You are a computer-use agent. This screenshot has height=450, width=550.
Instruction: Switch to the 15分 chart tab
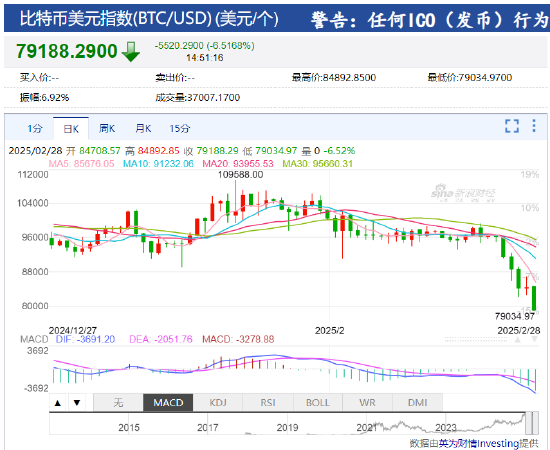[180, 128]
